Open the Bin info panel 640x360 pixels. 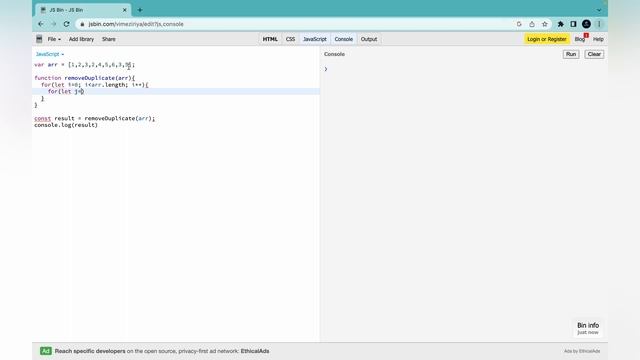(x=588, y=328)
